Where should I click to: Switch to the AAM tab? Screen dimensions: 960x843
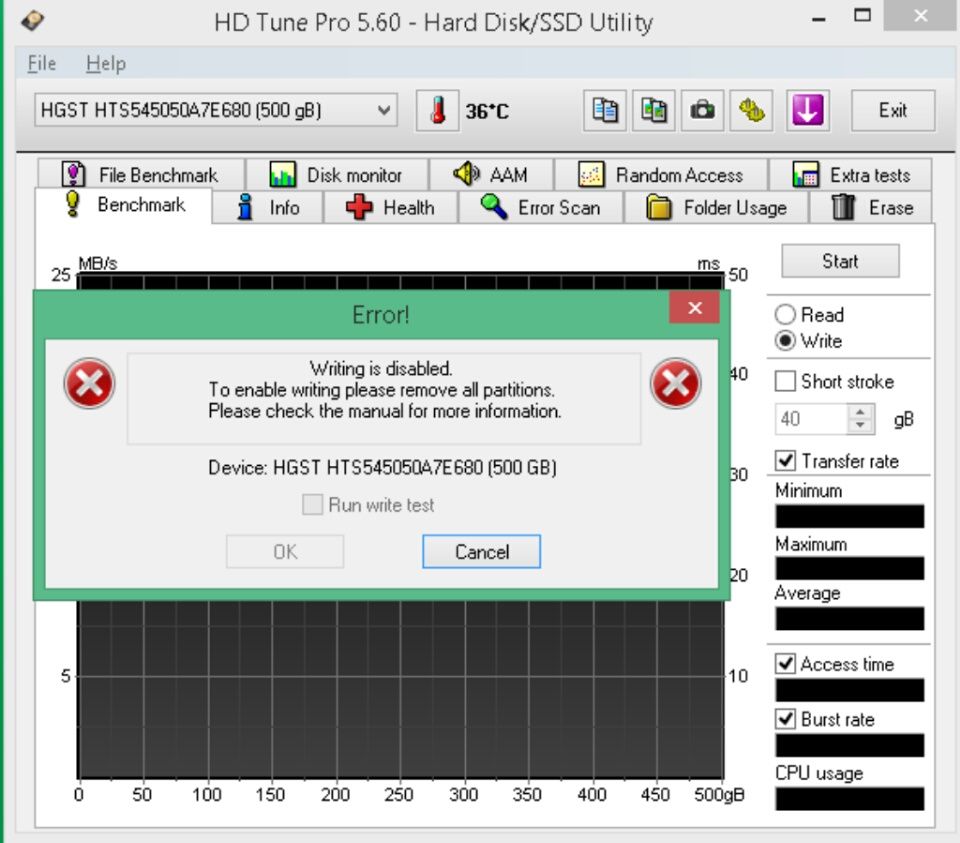492,175
